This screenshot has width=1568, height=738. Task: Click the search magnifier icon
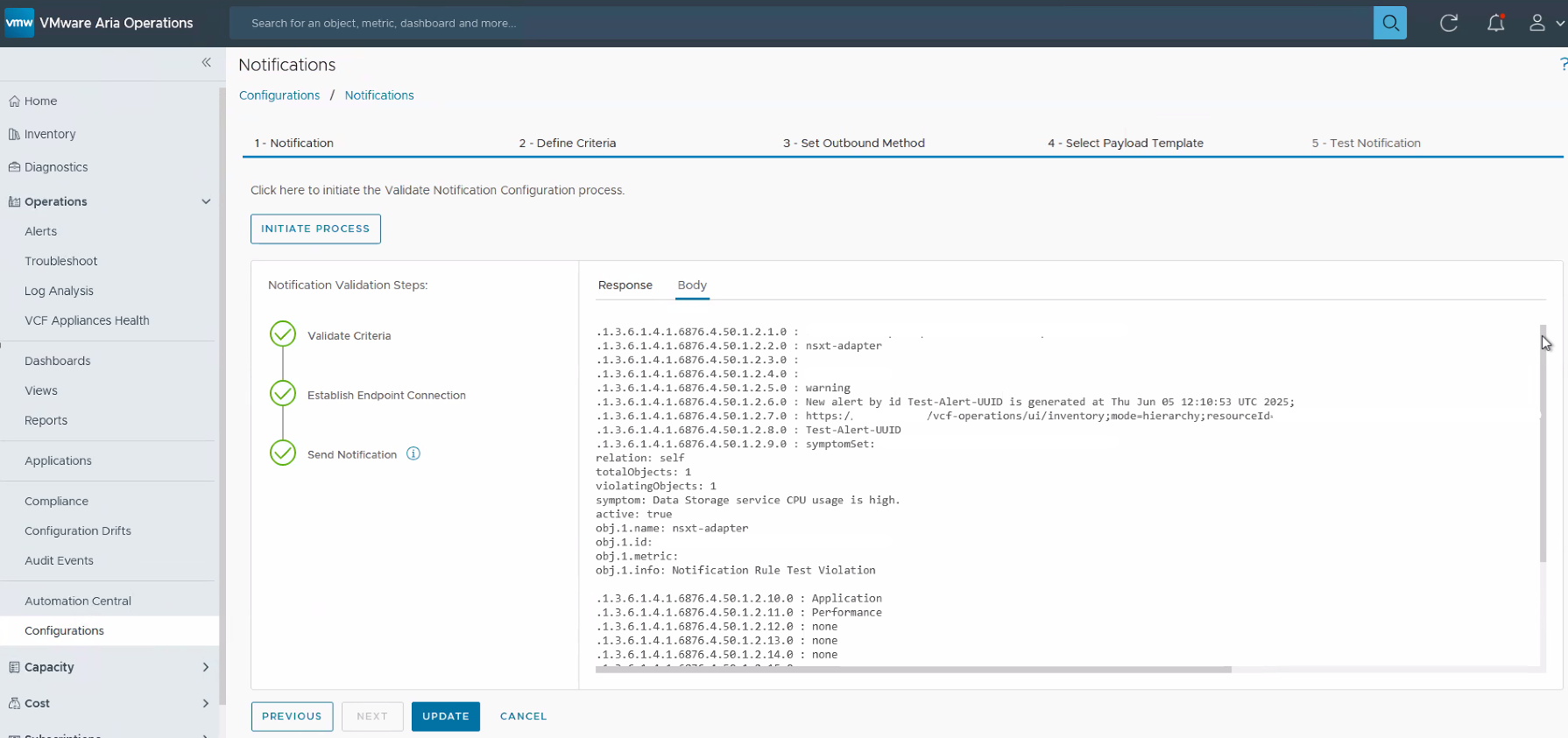[x=1389, y=24]
